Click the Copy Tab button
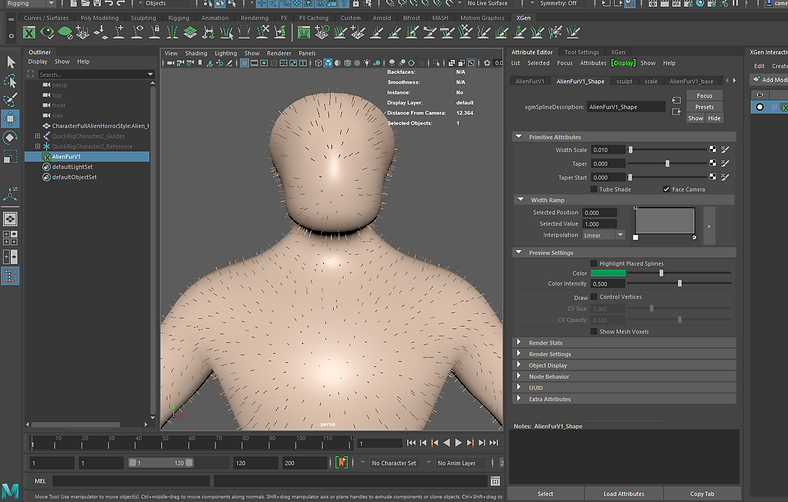 pyautogui.click(x=702, y=493)
